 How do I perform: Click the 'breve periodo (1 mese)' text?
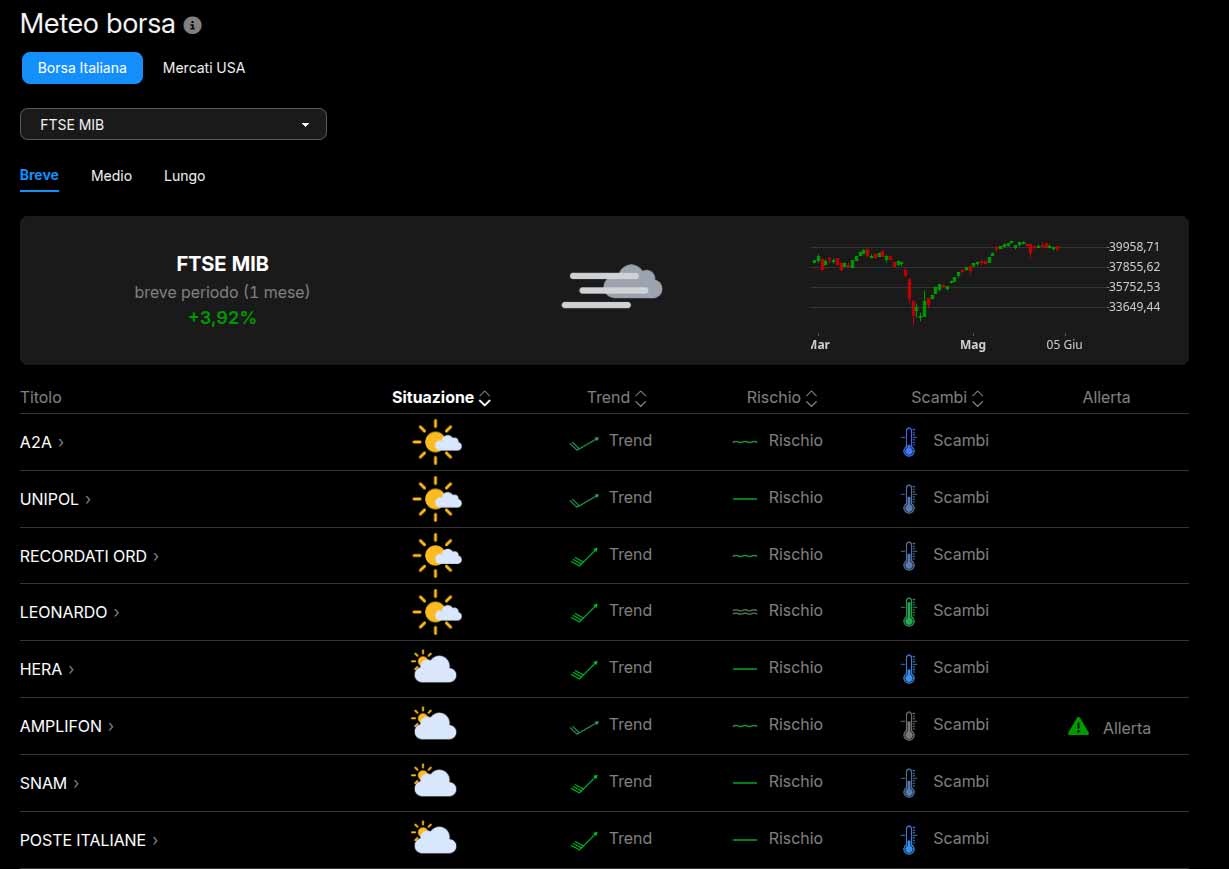point(222,292)
